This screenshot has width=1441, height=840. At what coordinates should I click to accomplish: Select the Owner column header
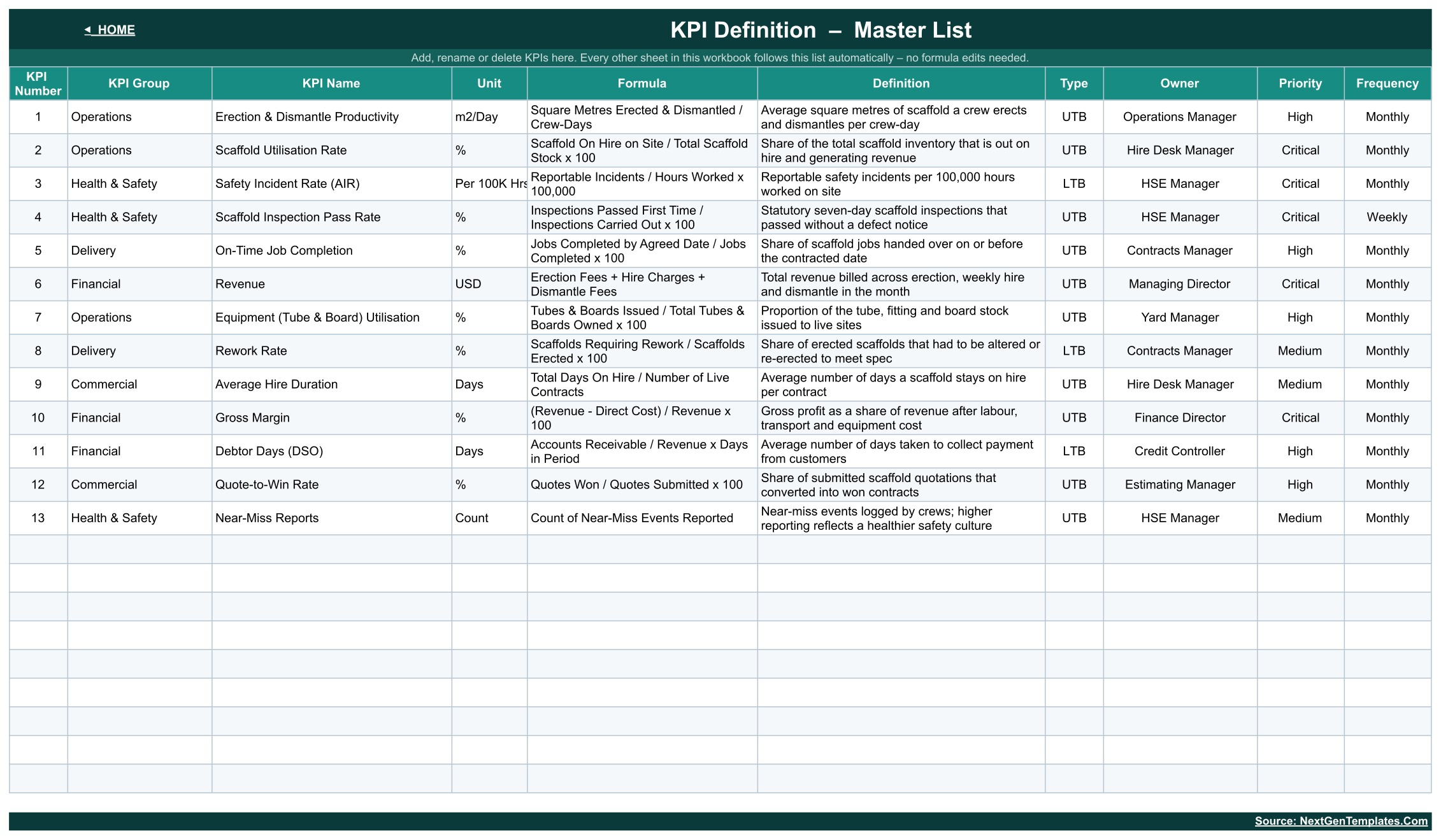click(x=1180, y=83)
